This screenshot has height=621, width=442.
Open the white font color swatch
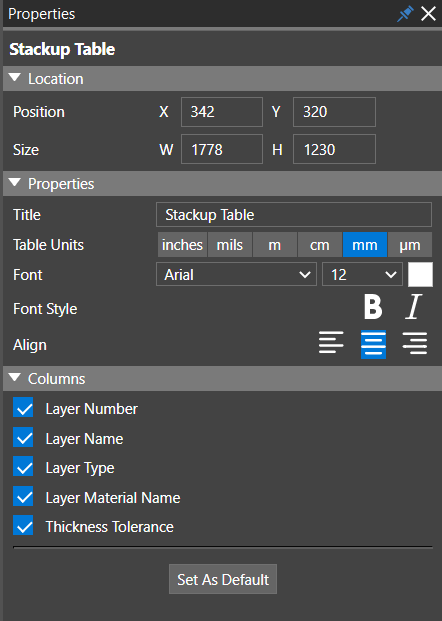pyautogui.click(x=420, y=274)
